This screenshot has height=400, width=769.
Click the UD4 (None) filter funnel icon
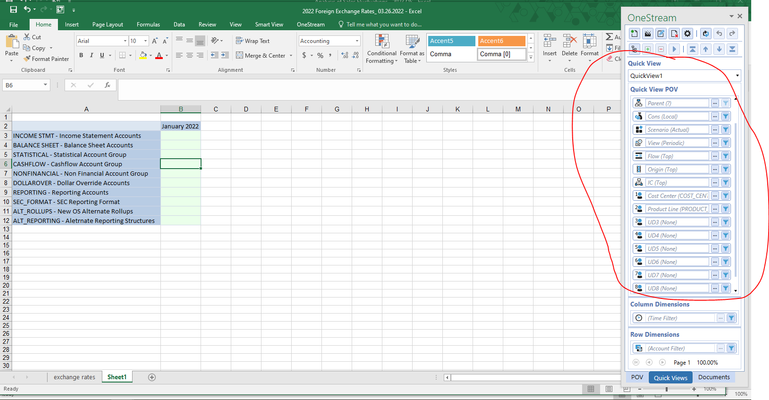click(x=725, y=235)
